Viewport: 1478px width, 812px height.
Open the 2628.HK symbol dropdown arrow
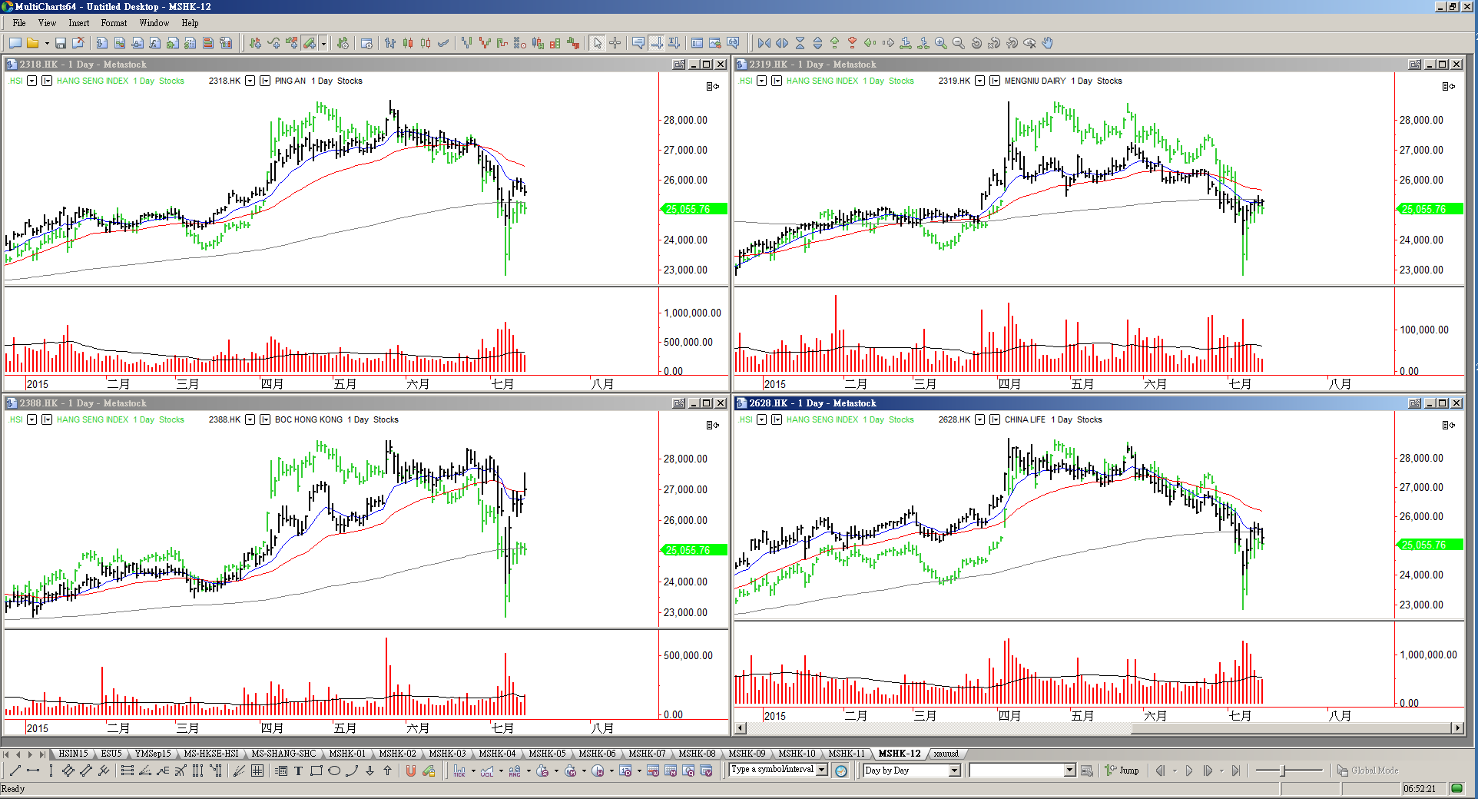click(x=979, y=419)
